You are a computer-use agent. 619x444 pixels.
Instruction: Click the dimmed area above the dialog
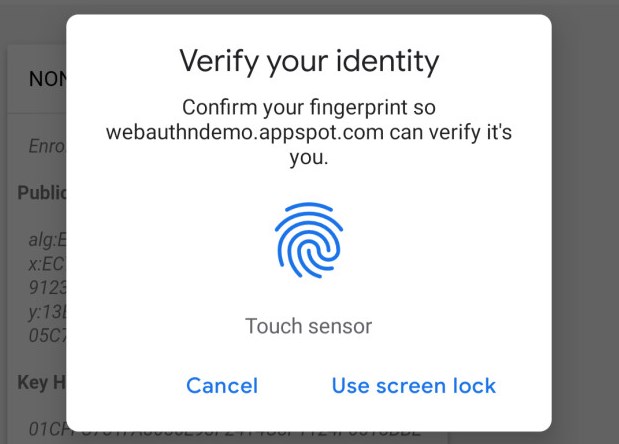coord(309,7)
